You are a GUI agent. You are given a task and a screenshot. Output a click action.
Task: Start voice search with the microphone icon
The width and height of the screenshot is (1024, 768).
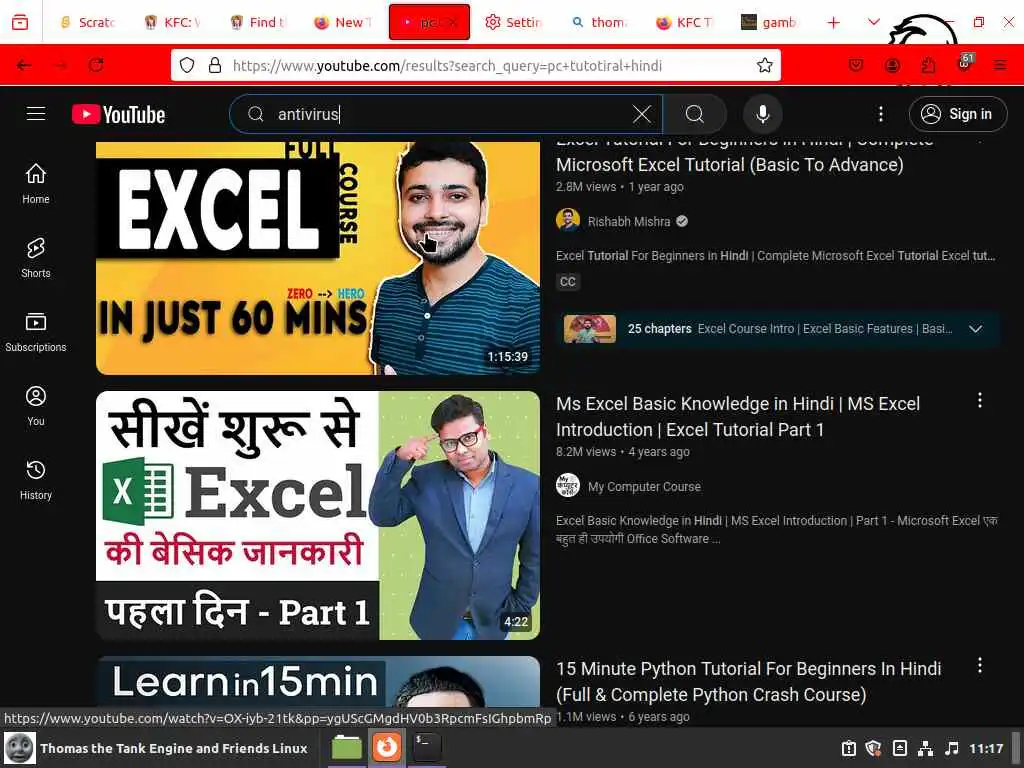pyautogui.click(x=762, y=114)
